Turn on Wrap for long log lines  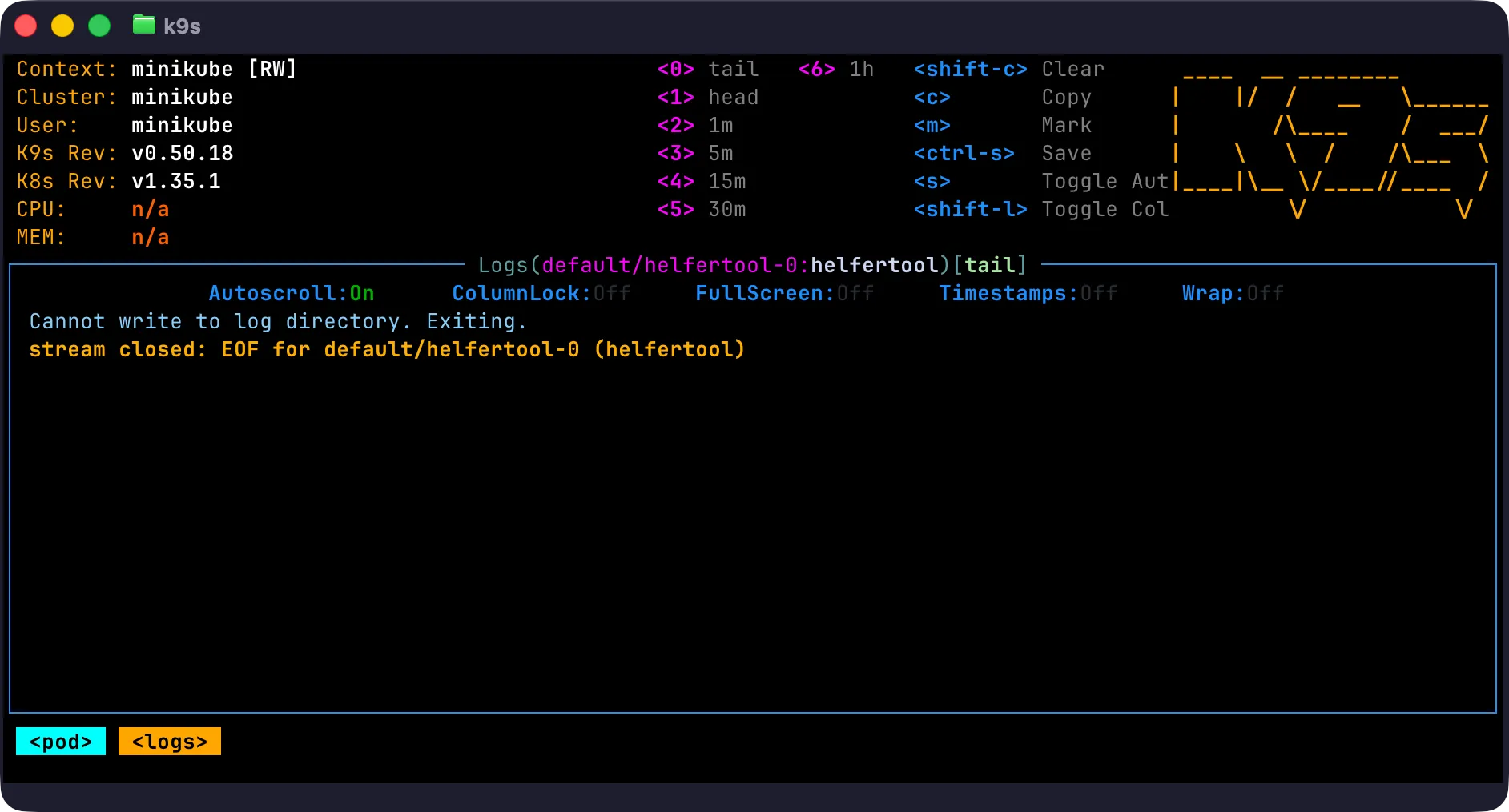[x=1232, y=293]
